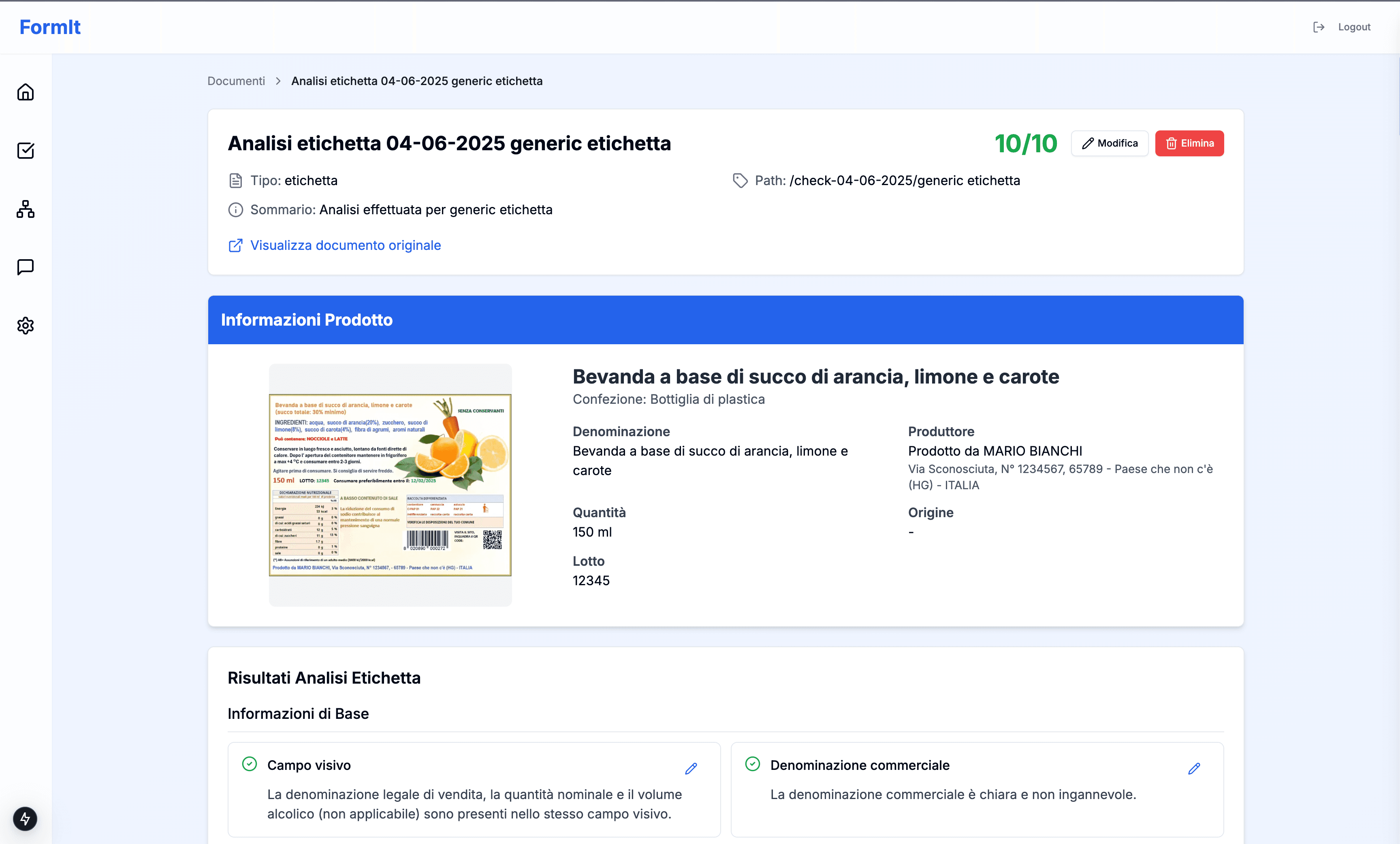Click the FormIt logo
1400x844 pixels.
(50, 27)
